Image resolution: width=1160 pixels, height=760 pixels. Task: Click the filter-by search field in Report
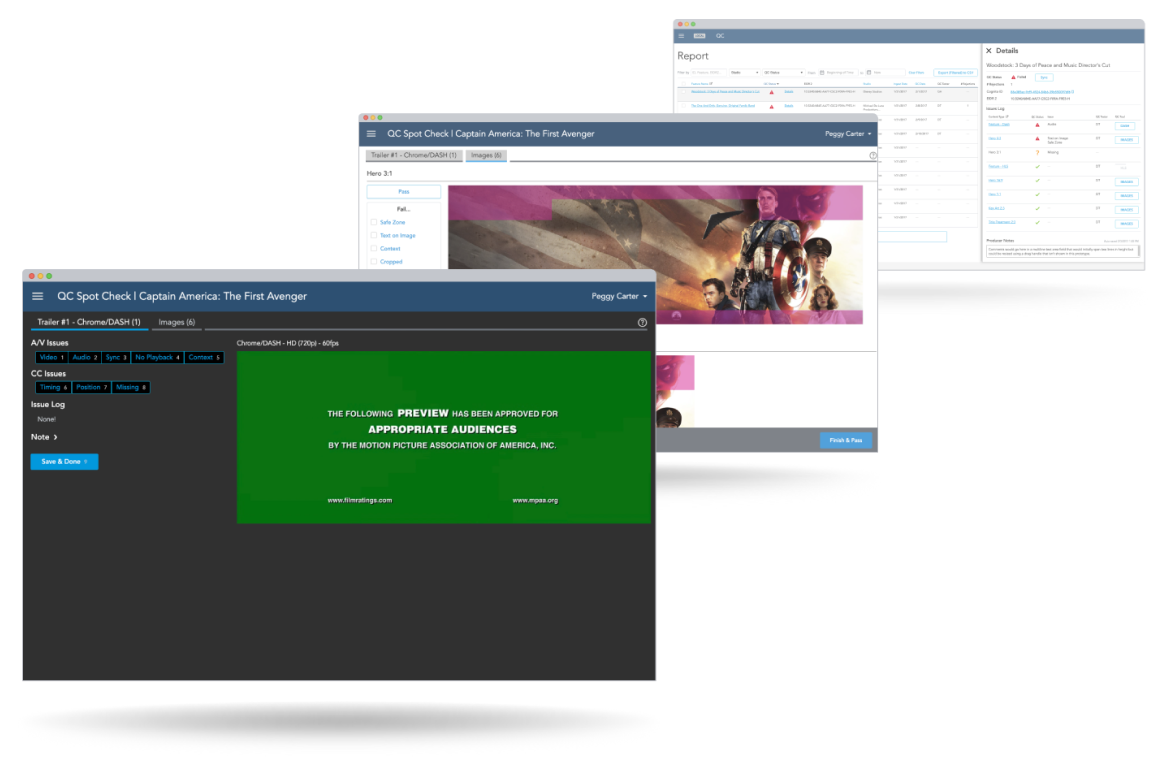(709, 73)
